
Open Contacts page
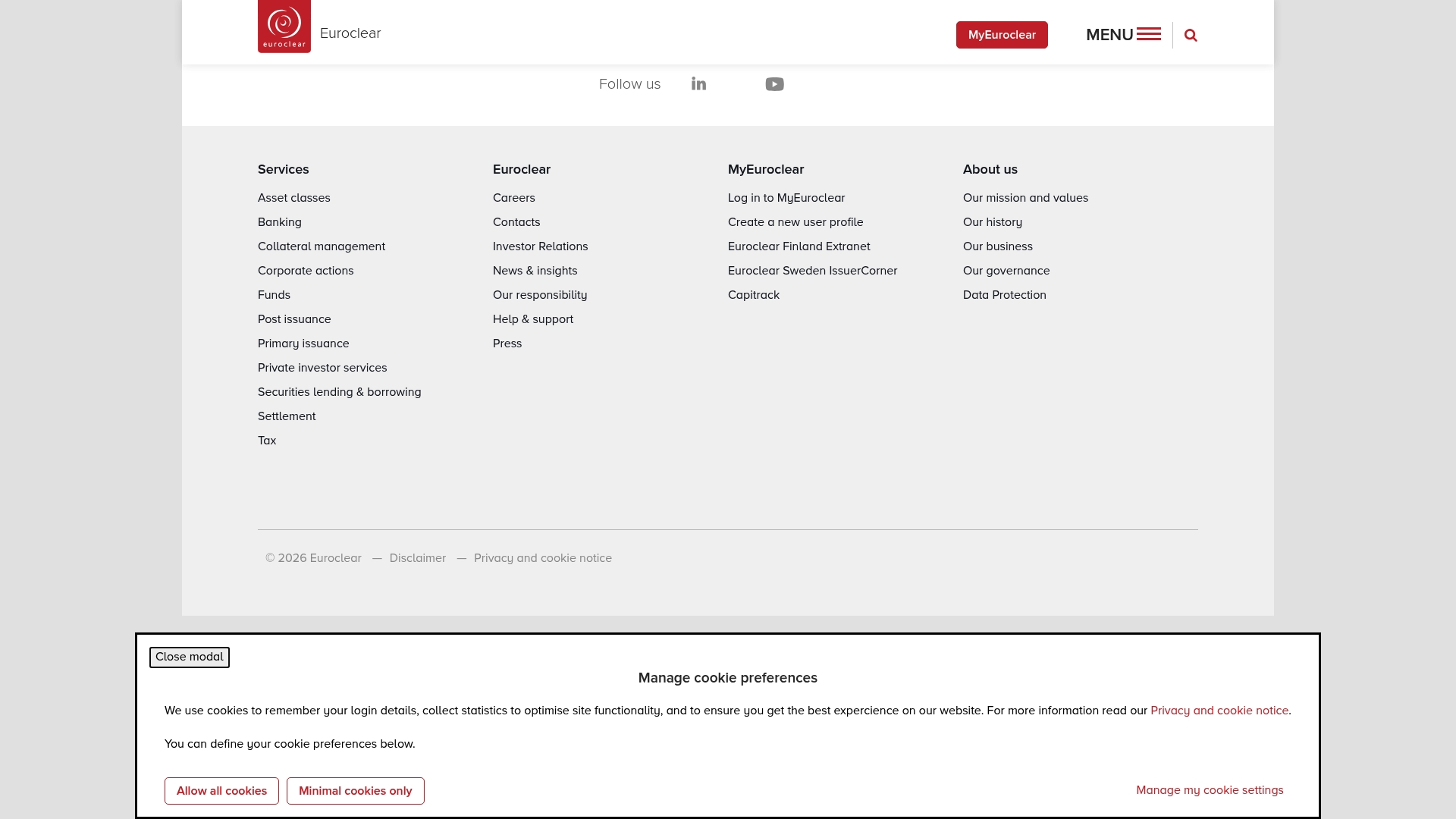point(516,222)
